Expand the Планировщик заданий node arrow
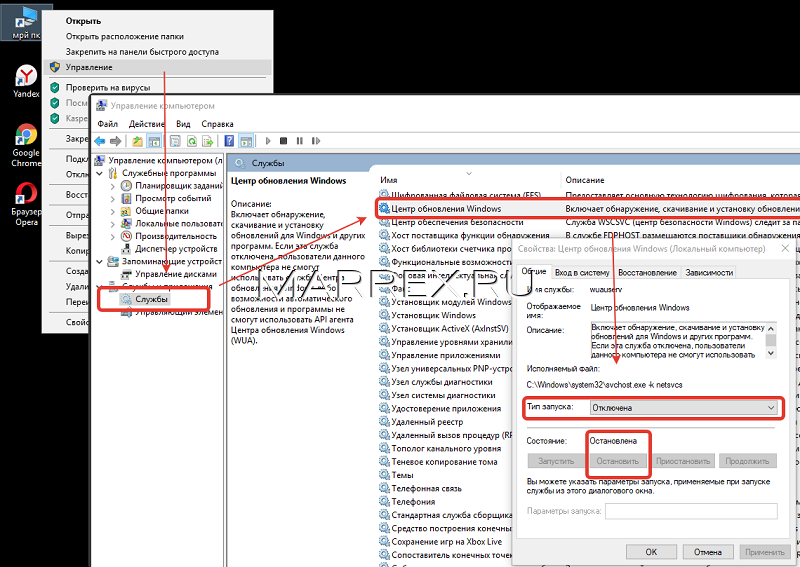Image resolution: width=800 pixels, height=567 pixels. point(113,186)
